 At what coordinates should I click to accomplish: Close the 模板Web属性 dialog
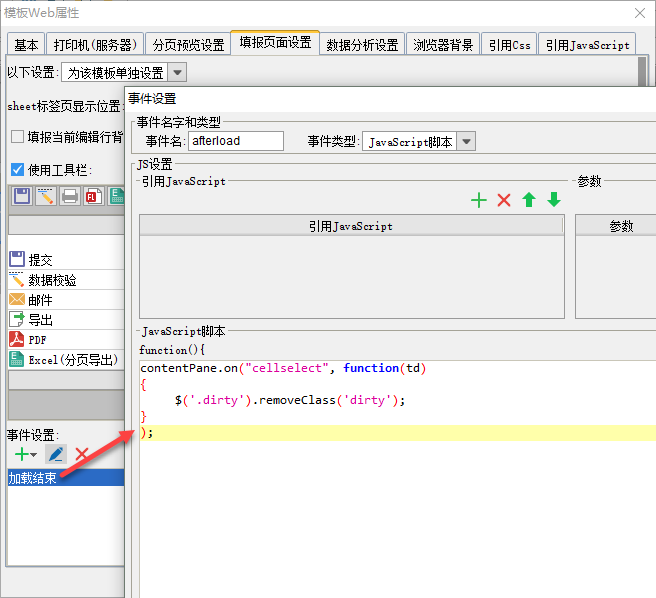click(x=640, y=13)
